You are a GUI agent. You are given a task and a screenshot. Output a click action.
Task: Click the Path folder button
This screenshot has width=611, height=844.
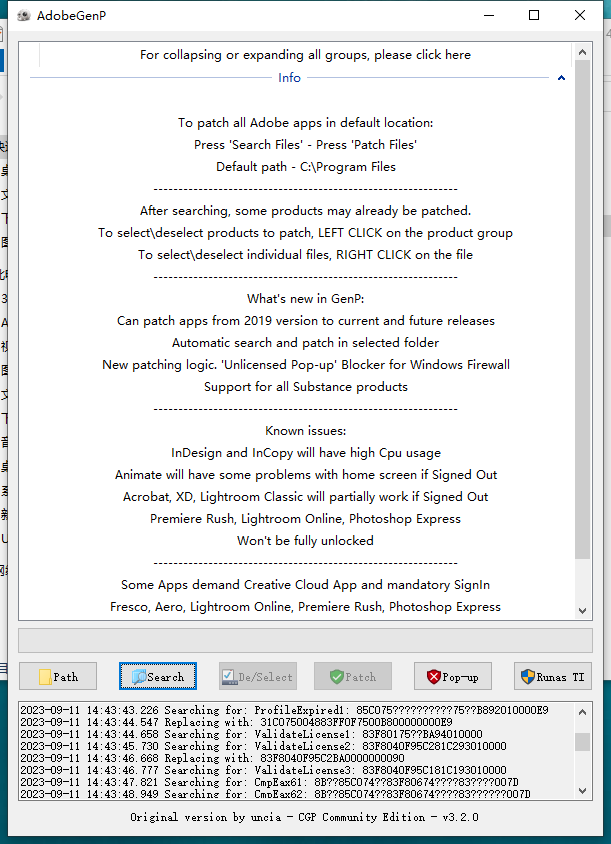coord(58,677)
